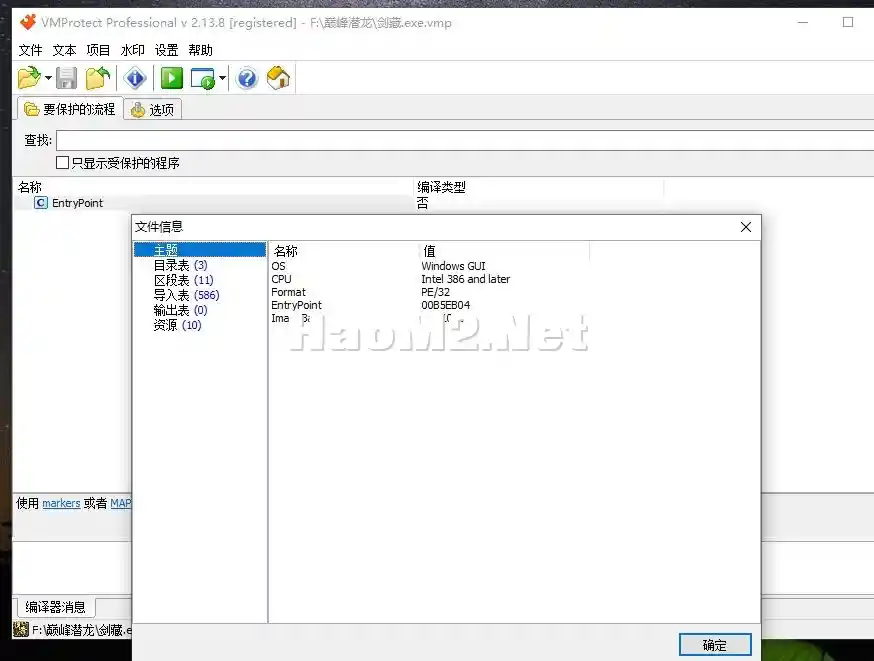874x661 pixels.
Task: Click the 值 column header in dialog
Action: click(429, 251)
